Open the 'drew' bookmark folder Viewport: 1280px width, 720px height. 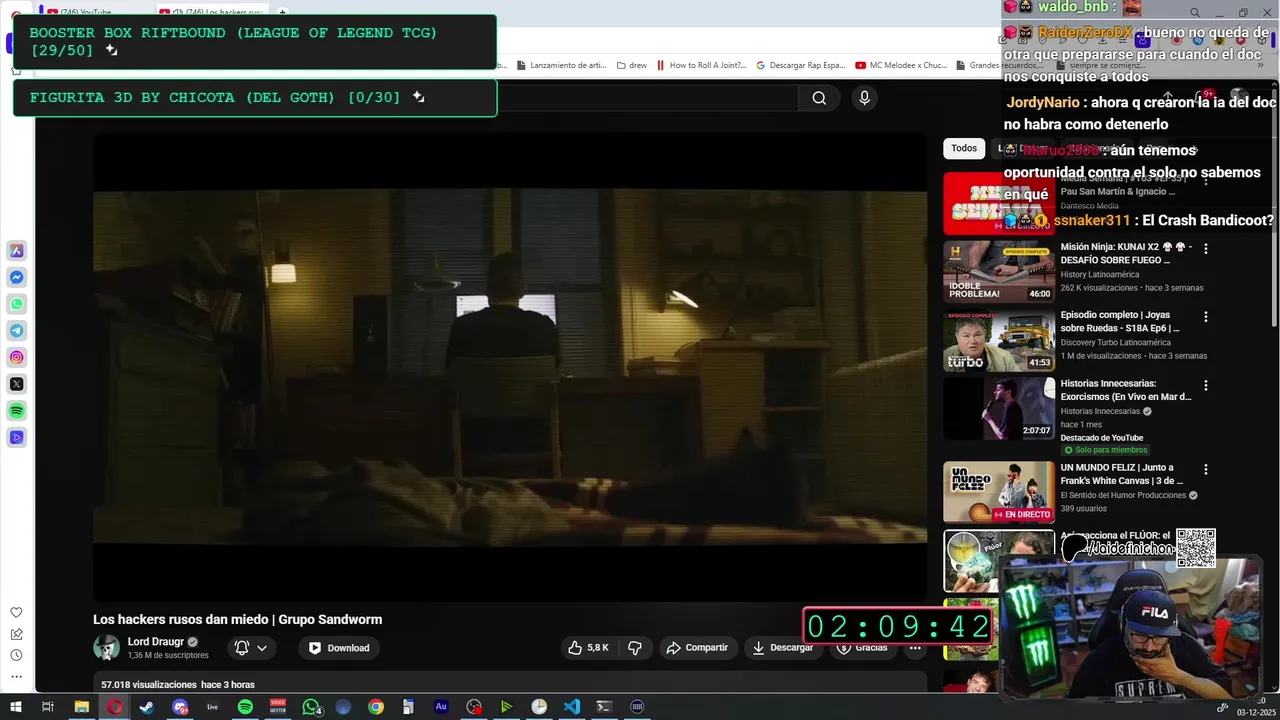632,65
